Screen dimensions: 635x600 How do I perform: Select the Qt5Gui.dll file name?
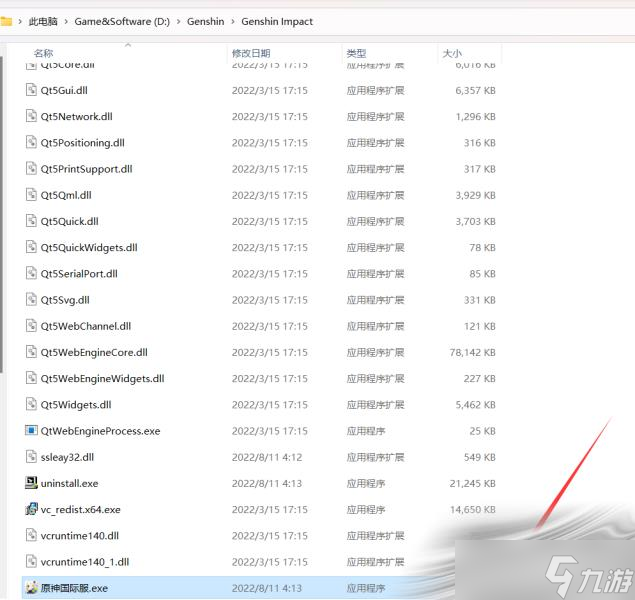point(64,90)
